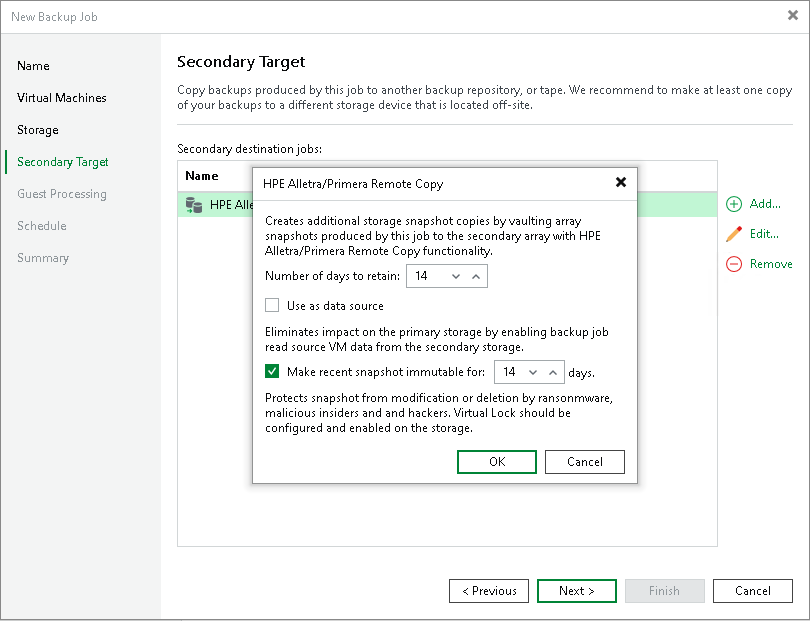Click the 'New Backup Job' window title
This screenshot has width=810, height=621.
[54, 17]
